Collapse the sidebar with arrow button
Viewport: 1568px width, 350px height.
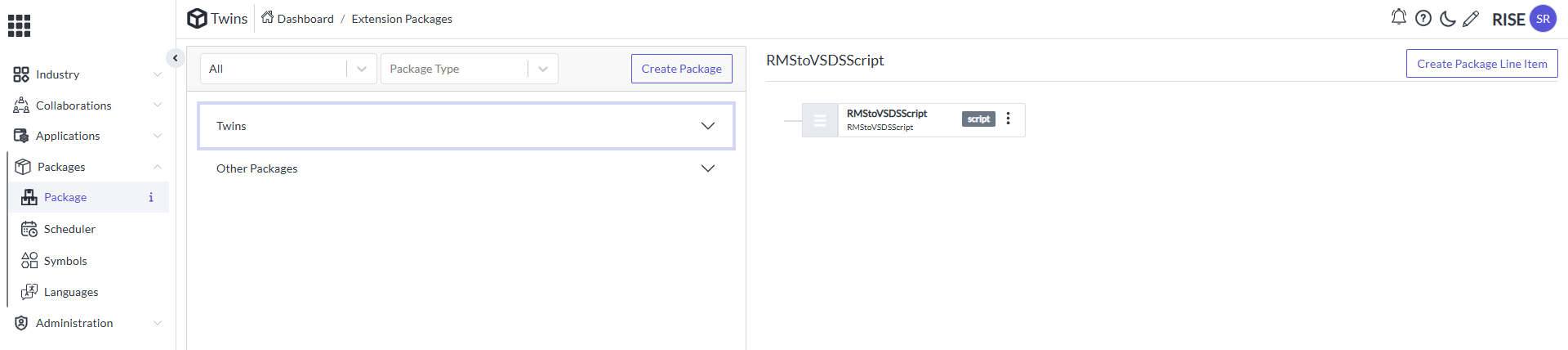tap(175, 58)
